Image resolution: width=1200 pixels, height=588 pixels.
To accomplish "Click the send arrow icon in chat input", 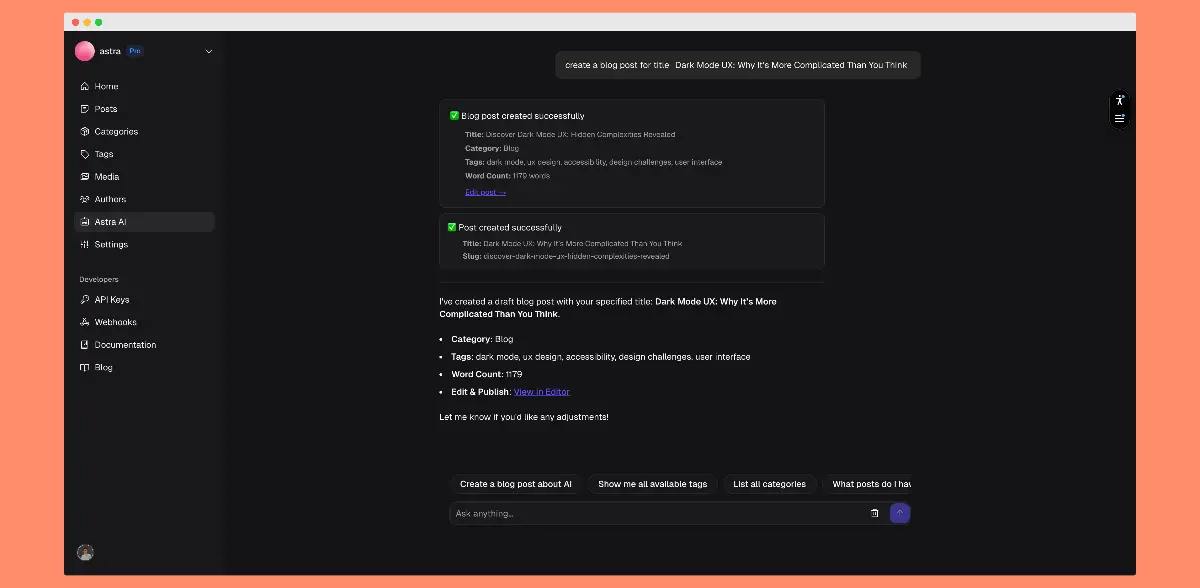I will 899,512.
